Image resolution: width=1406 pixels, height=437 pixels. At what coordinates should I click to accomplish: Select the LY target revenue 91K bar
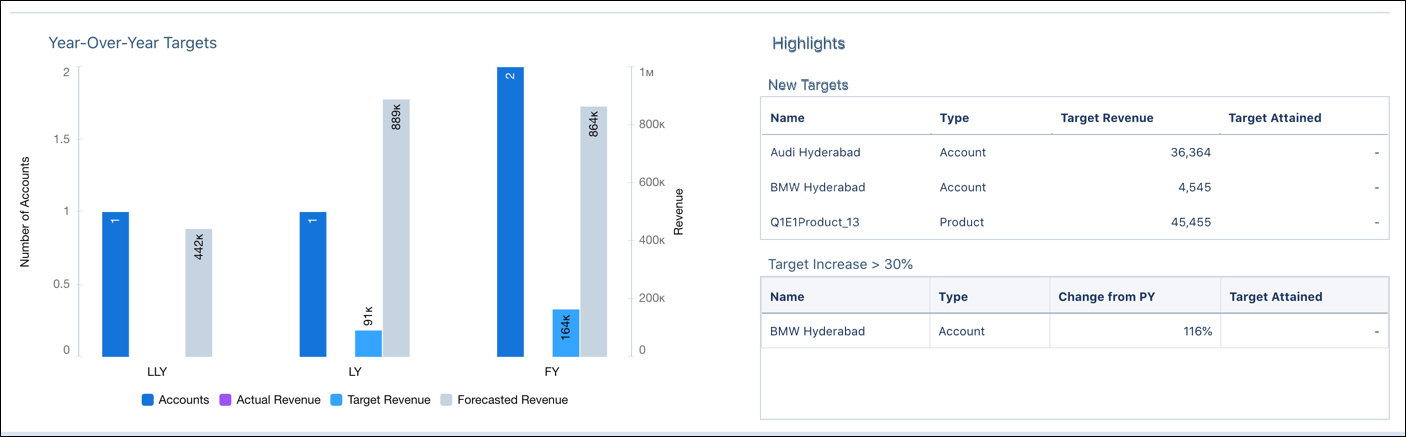tap(368, 344)
